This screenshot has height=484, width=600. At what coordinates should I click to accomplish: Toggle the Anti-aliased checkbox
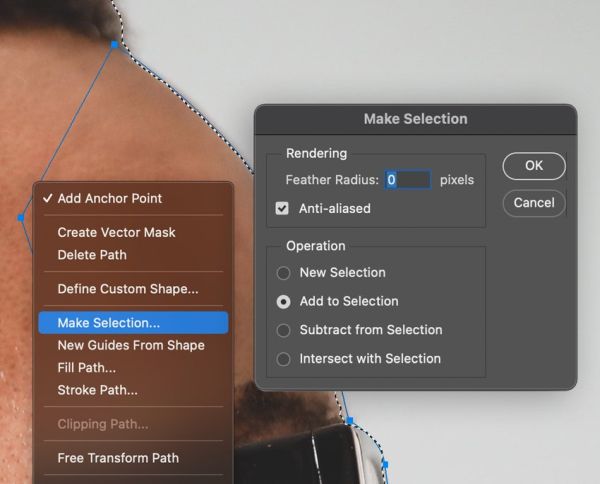click(x=282, y=209)
